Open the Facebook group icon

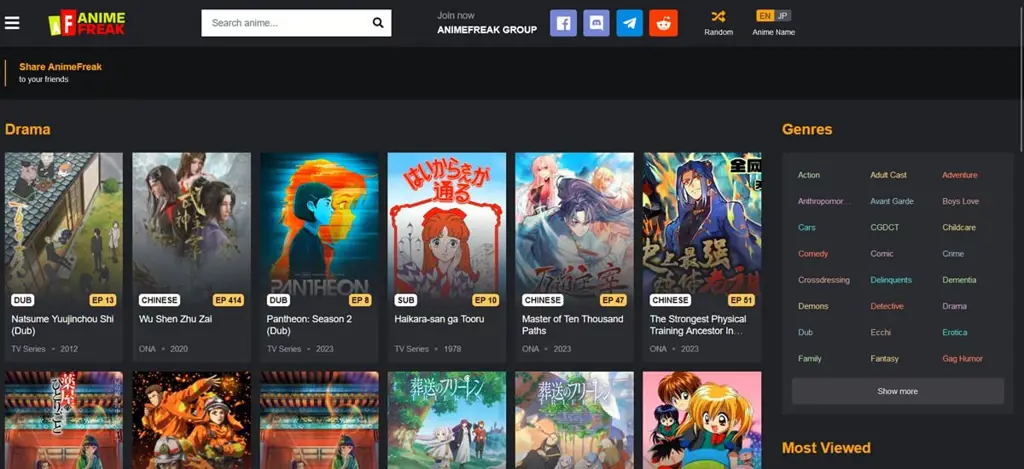pyautogui.click(x=563, y=23)
